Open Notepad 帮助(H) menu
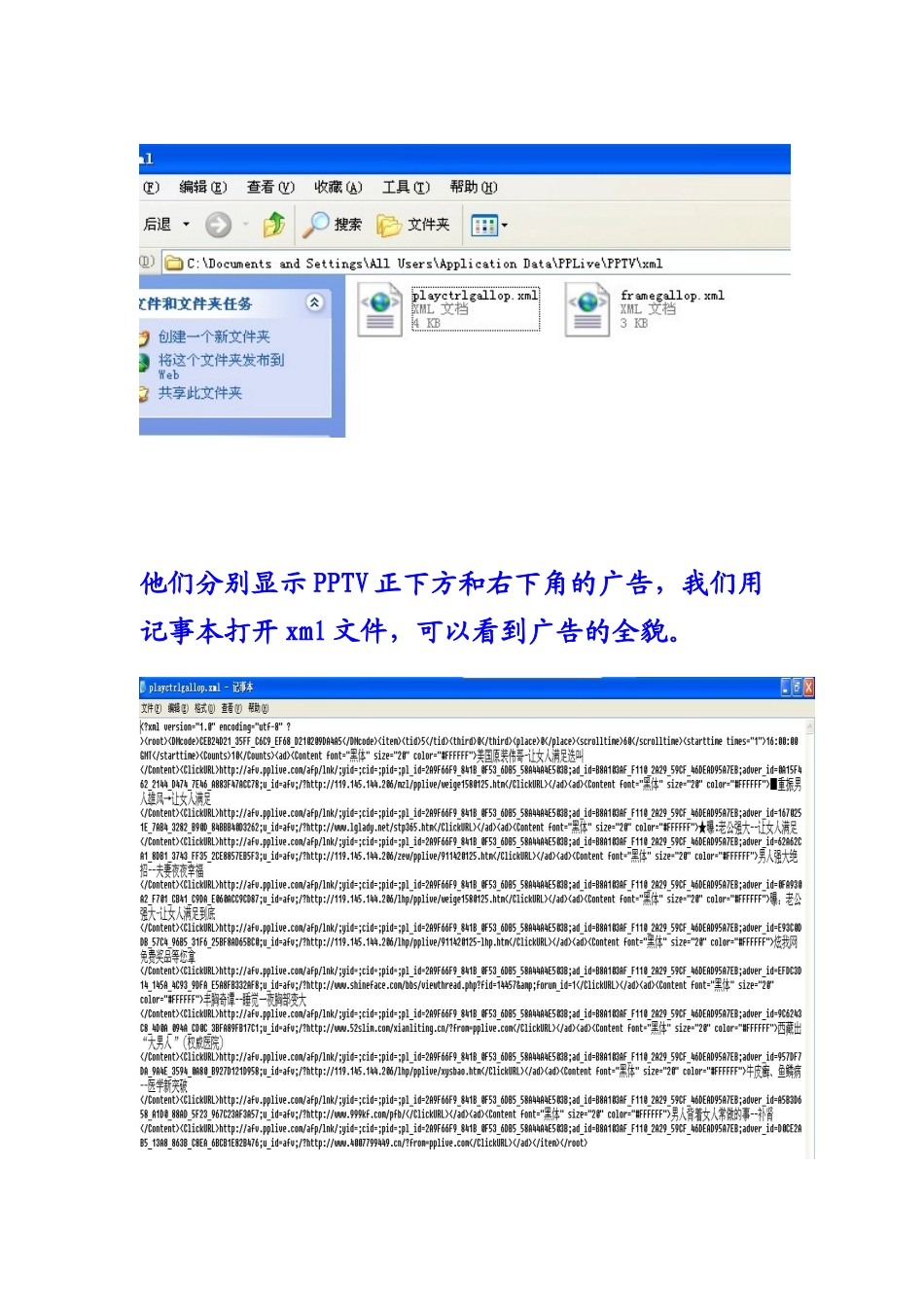 coord(258,708)
